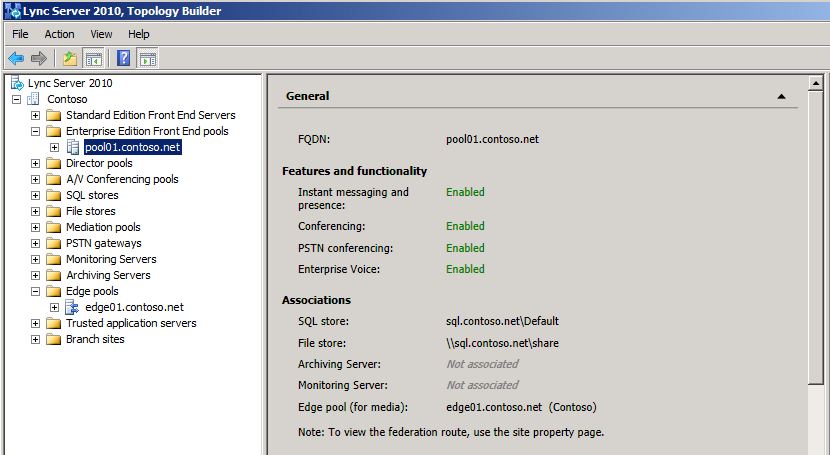The width and height of the screenshot is (830, 455).
Task: Click the Back arrow toolbar icon
Action: pos(16,58)
